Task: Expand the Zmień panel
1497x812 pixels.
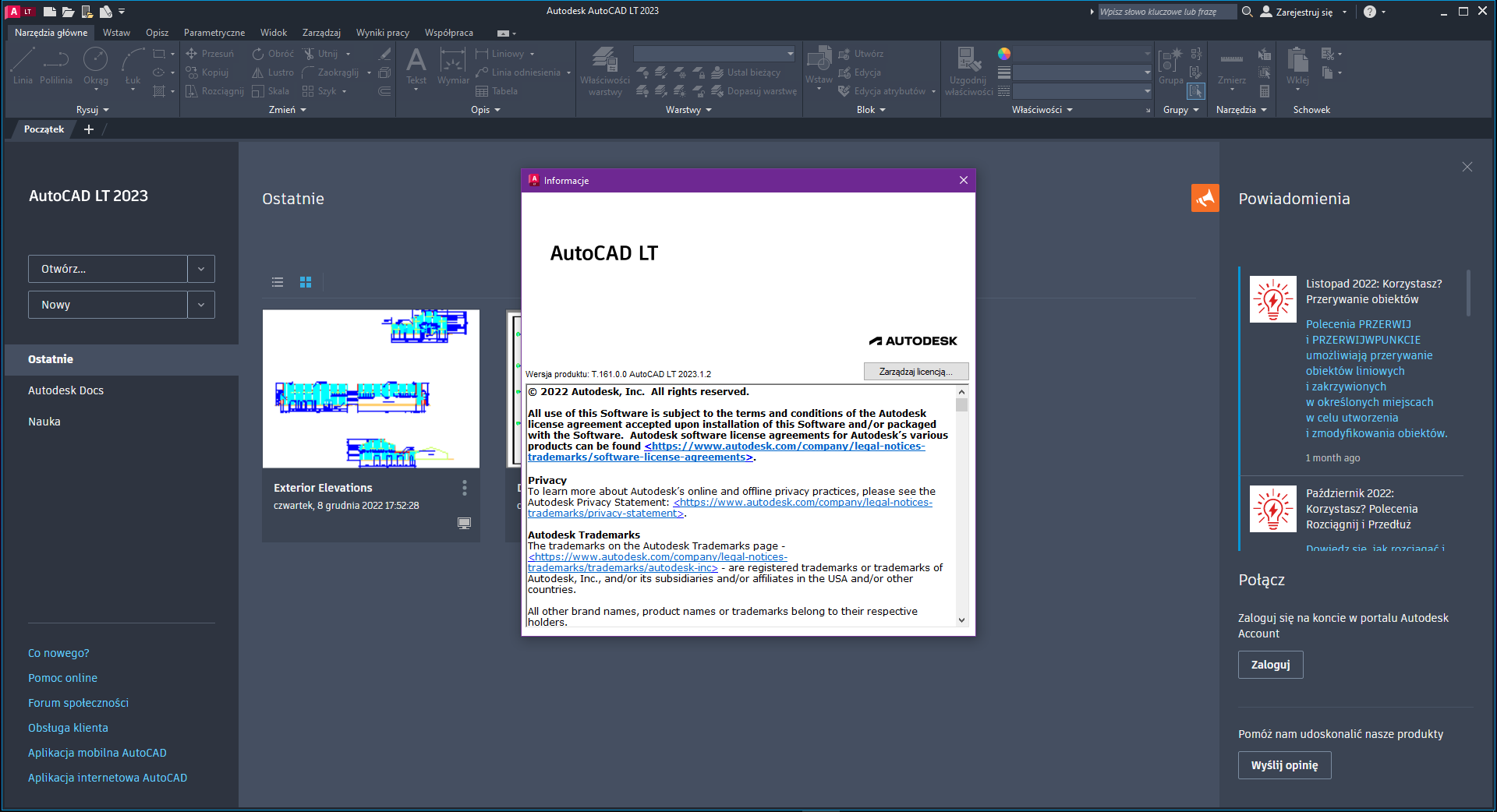Action: (x=288, y=110)
